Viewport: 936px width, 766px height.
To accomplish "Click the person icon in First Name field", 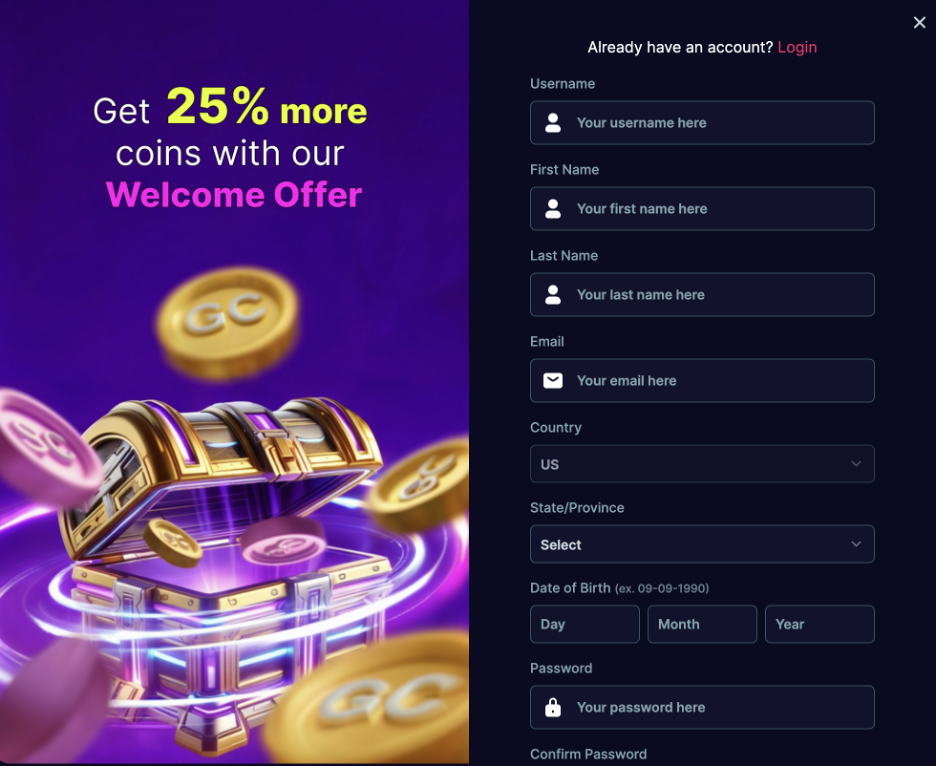I will 553,209.
